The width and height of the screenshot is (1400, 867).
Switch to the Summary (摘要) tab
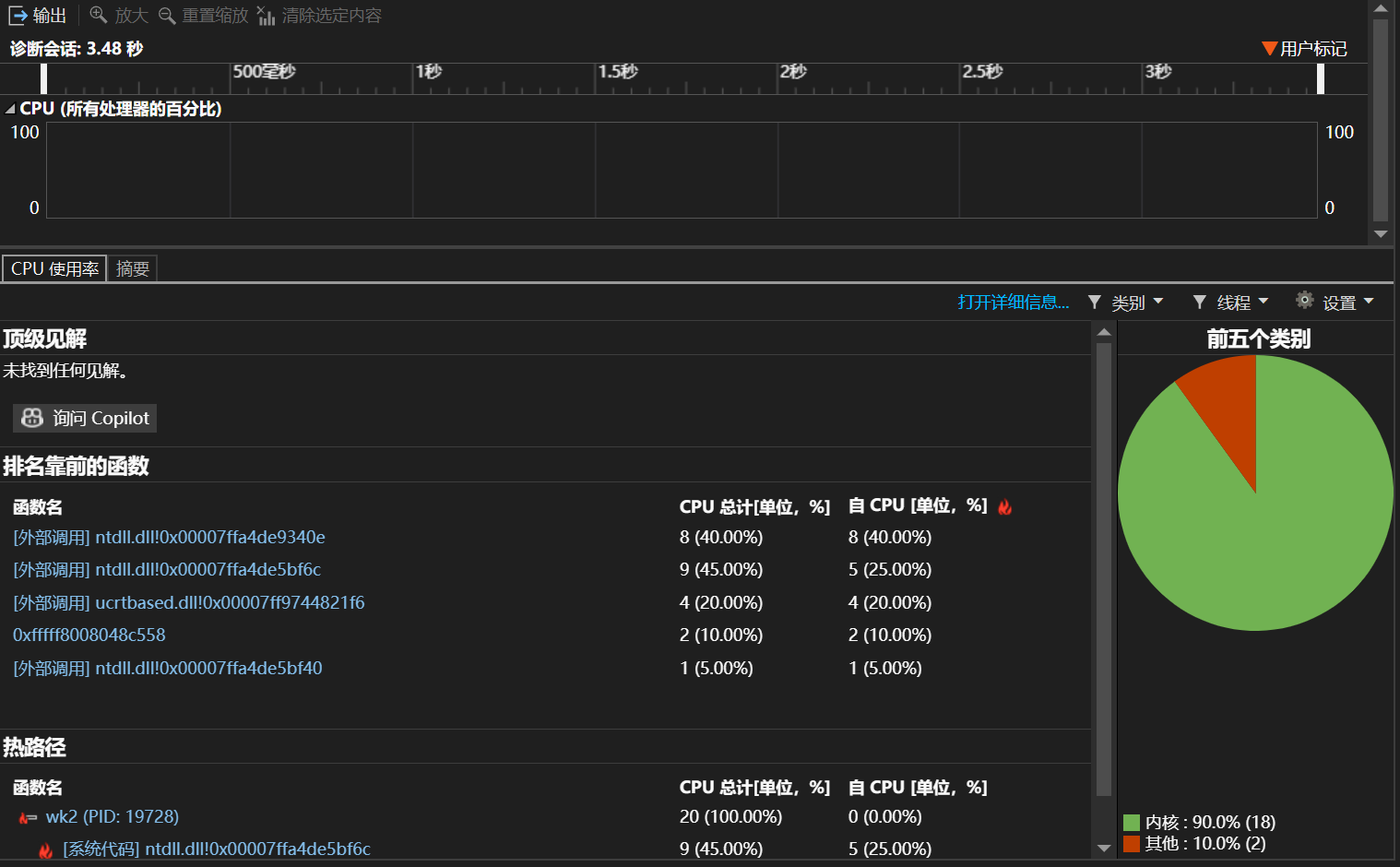[x=133, y=268]
